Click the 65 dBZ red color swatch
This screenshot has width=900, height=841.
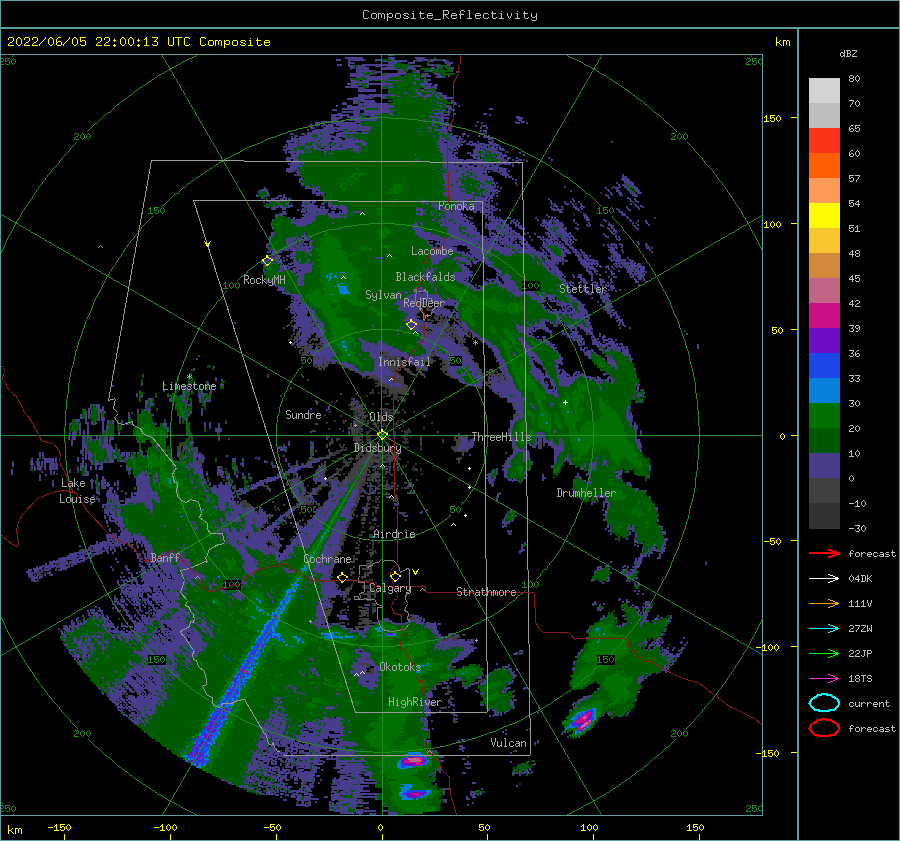824,140
